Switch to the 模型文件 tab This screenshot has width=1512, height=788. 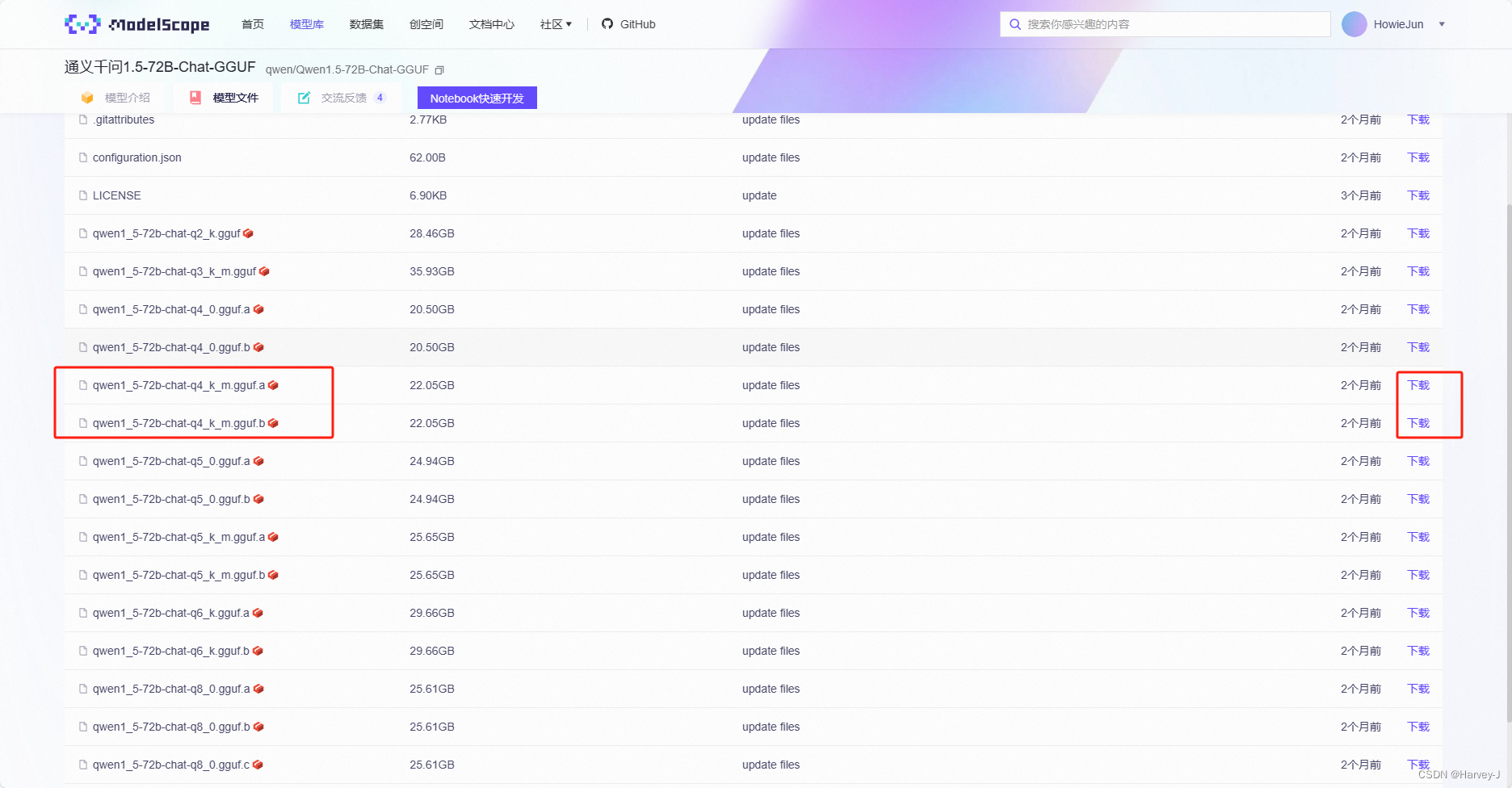pos(224,98)
